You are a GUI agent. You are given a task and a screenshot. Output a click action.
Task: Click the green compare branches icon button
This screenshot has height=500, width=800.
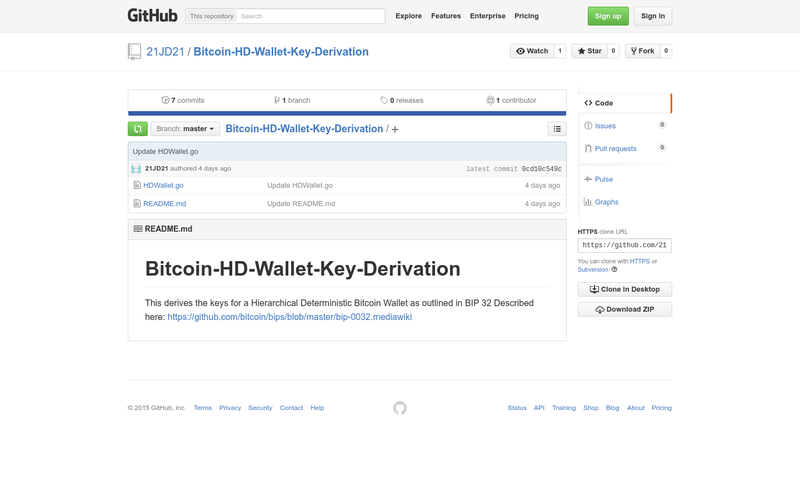click(x=138, y=129)
